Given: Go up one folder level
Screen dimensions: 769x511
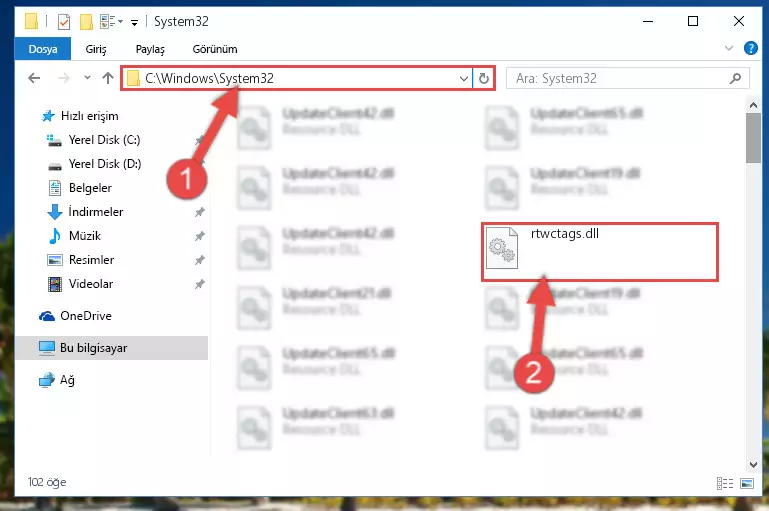Looking at the screenshot, I should pos(108,78).
